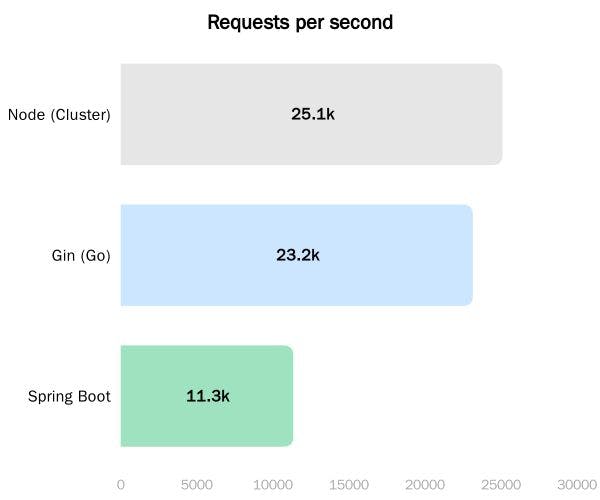Click the 11.3k value label
This screenshot has width=600, height=500.
207,396
